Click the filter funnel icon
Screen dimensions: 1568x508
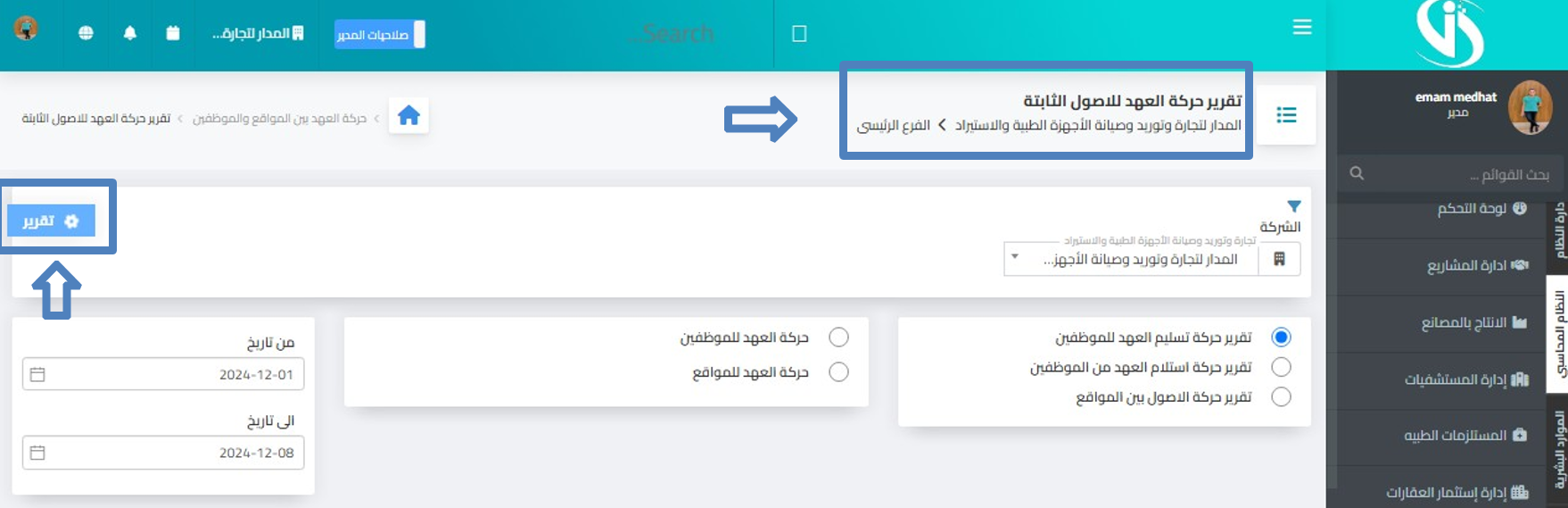[1294, 206]
